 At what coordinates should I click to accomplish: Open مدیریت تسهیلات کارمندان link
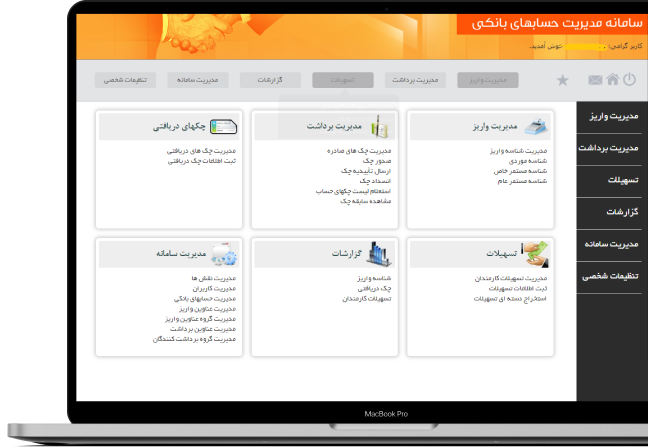(x=511, y=279)
